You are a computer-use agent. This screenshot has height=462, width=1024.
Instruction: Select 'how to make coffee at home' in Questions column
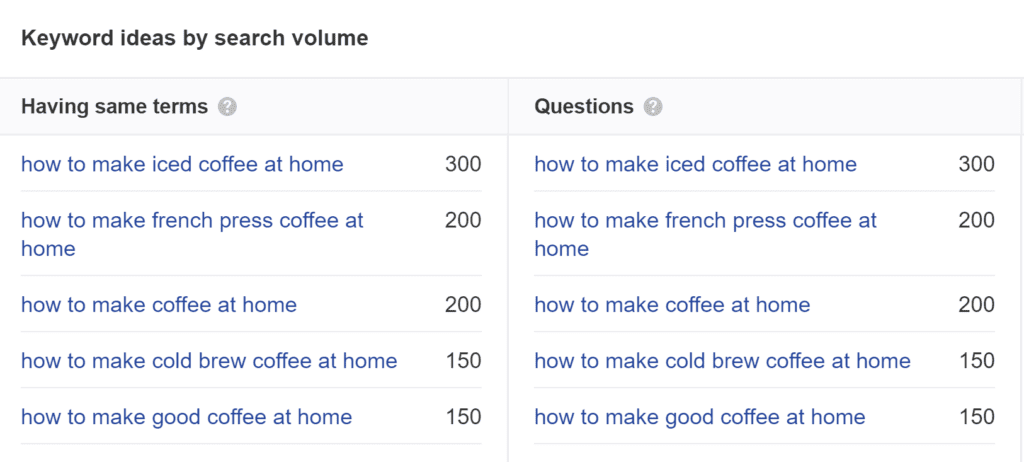(x=672, y=305)
